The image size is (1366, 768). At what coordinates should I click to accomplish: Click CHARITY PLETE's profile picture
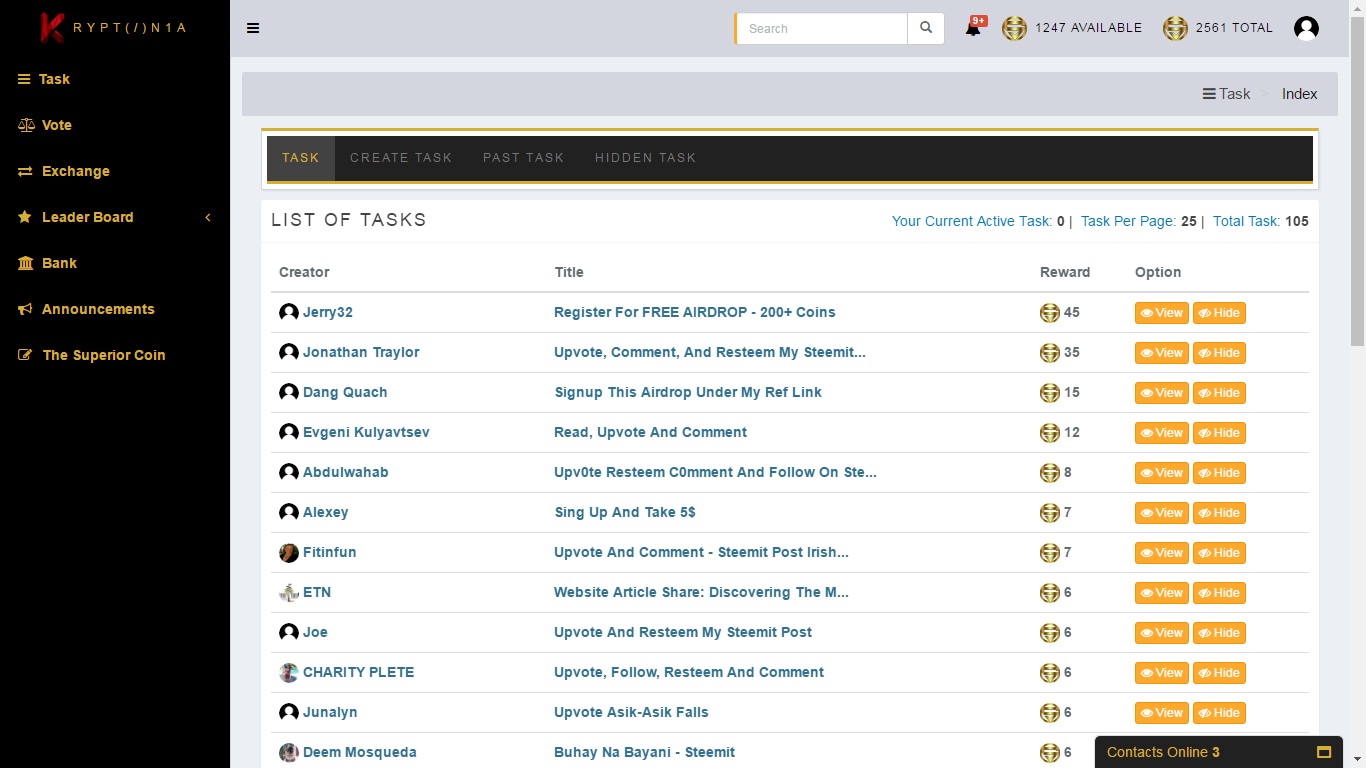tap(289, 673)
